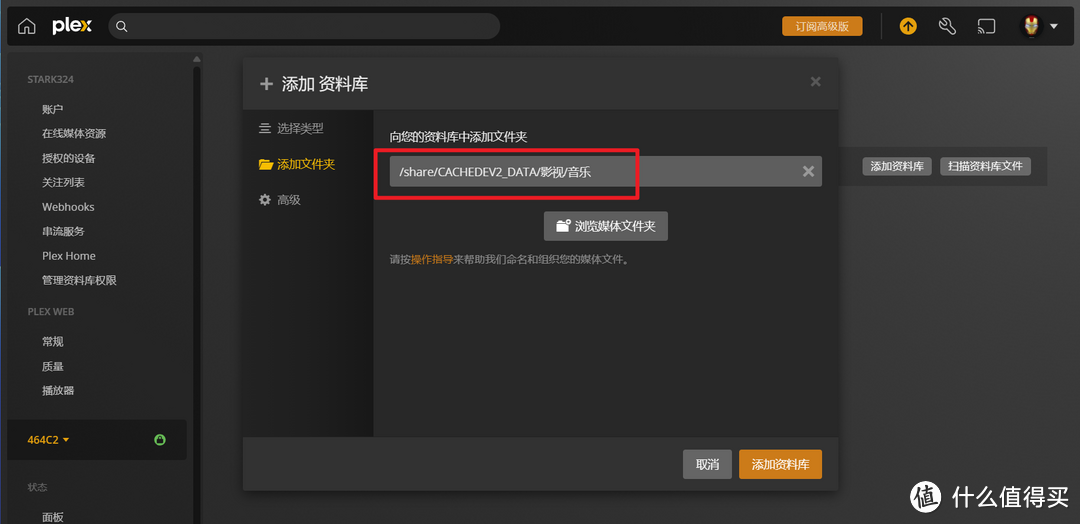Open 授权的设备 settings
Image resolution: width=1080 pixels, height=524 pixels.
68,158
